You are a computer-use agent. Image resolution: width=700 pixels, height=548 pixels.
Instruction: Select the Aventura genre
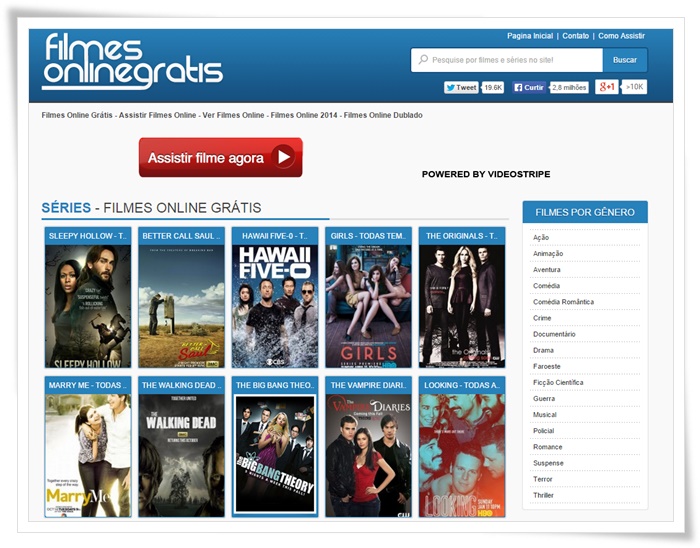546,270
